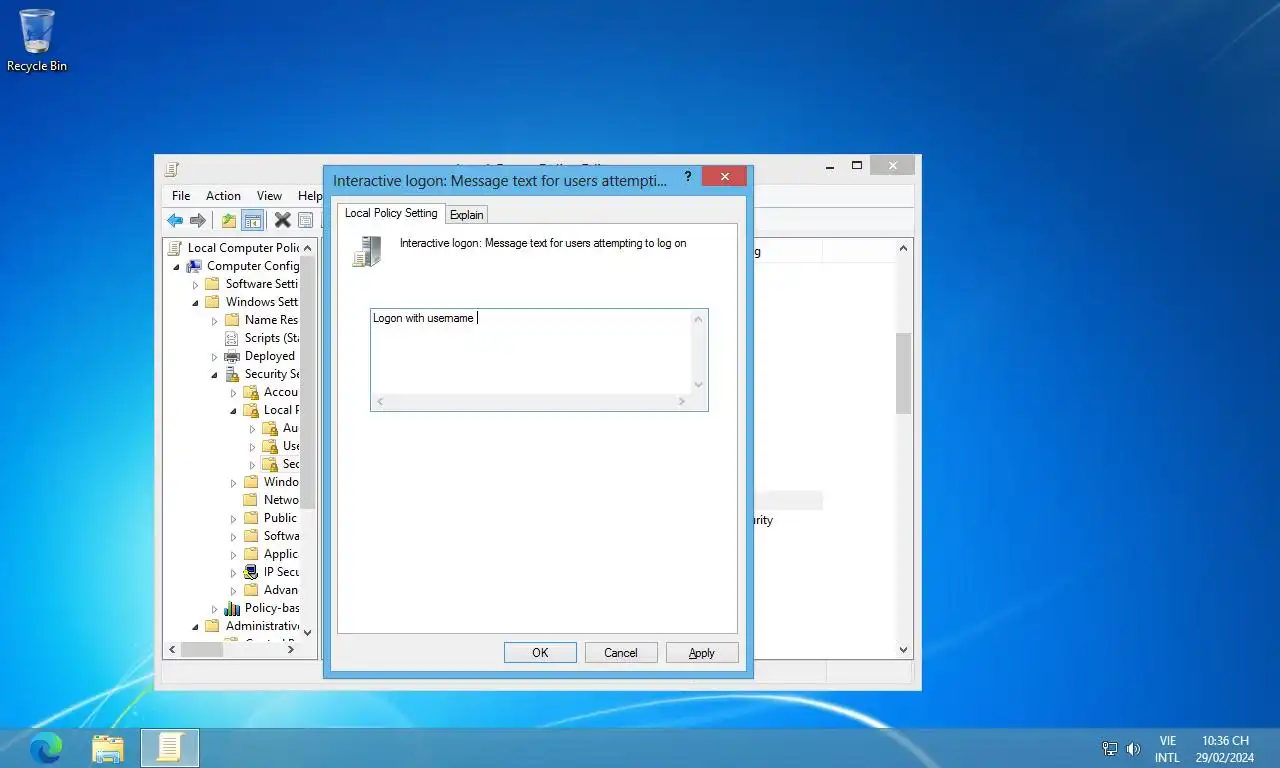Click the Apply button
Viewport: 1280px width, 768px height.
pos(702,652)
